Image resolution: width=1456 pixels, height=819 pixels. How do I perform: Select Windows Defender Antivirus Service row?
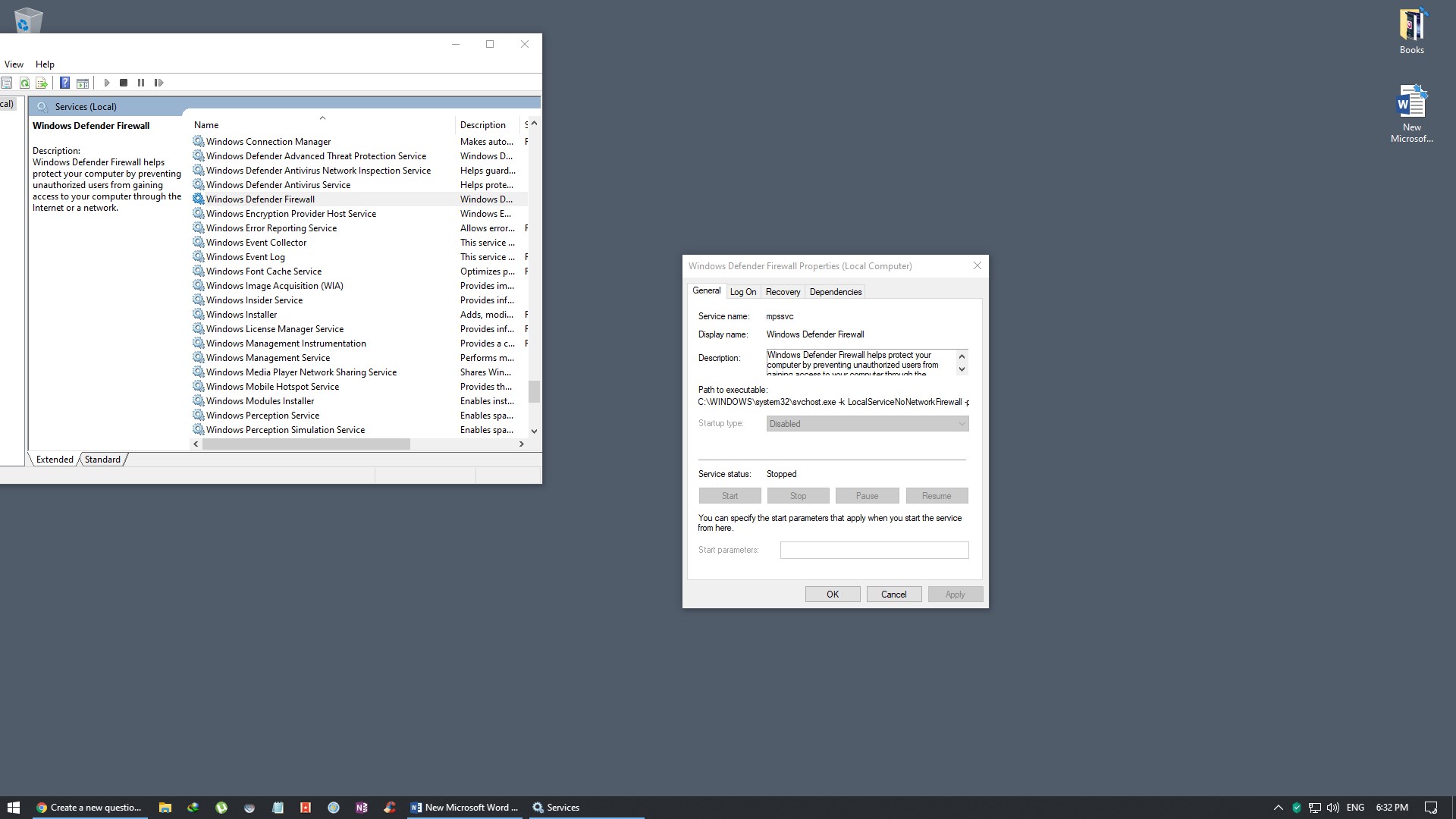(358, 185)
